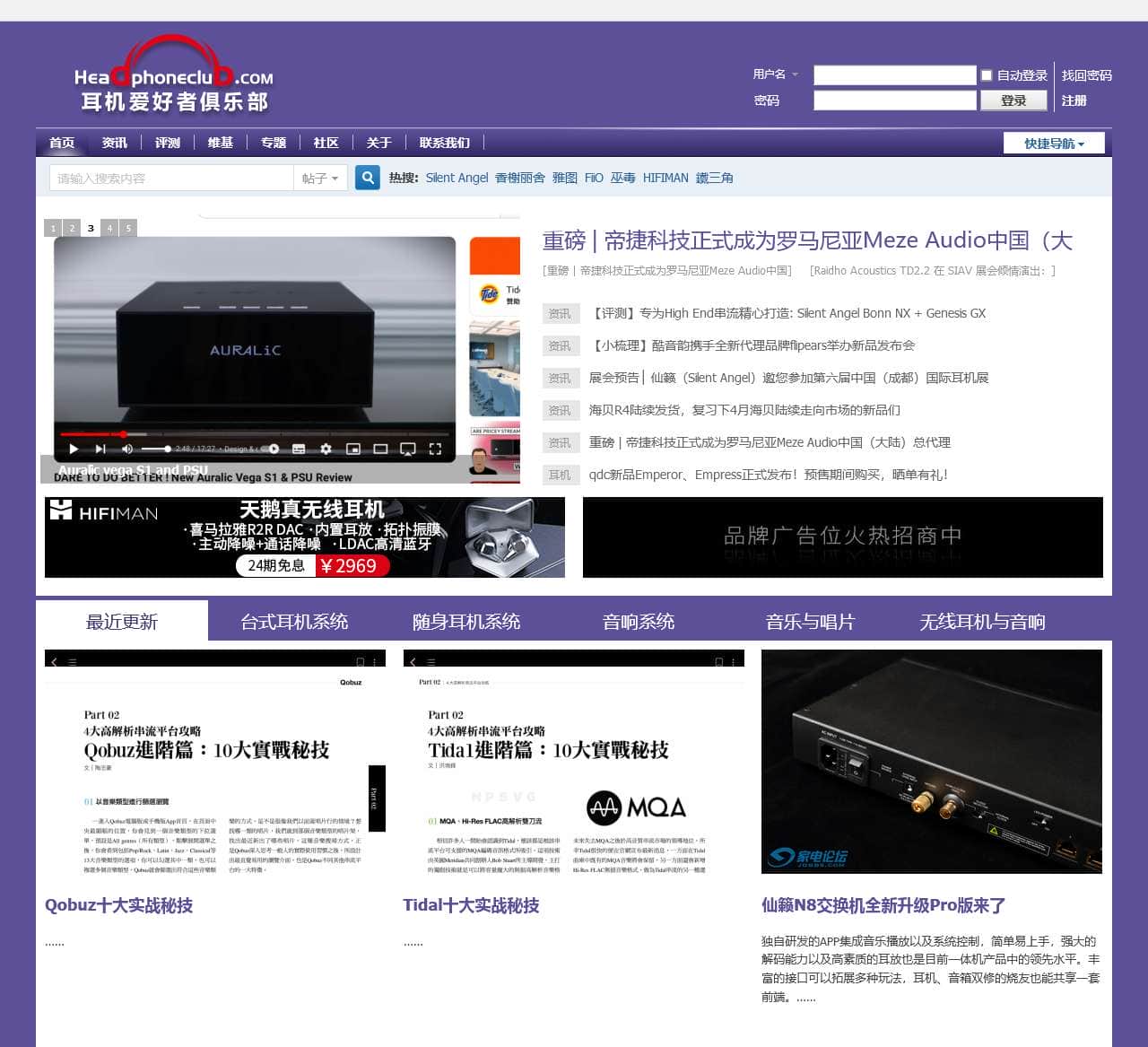Select 维基 in the navigation bar
Viewport: 1148px width, 1047px height.
coord(221,143)
